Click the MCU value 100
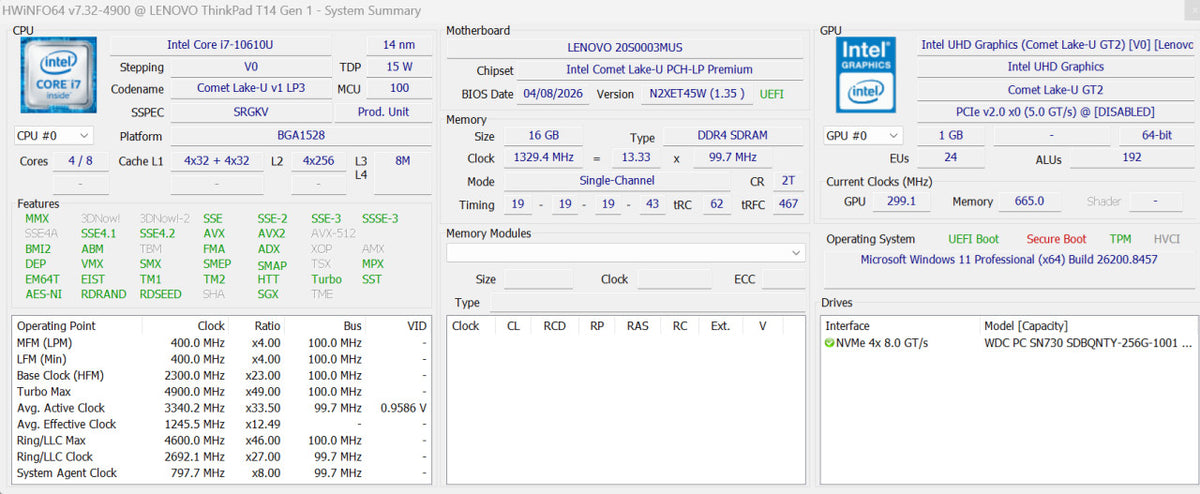This screenshot has width=1200, height=494. (399, 88)
